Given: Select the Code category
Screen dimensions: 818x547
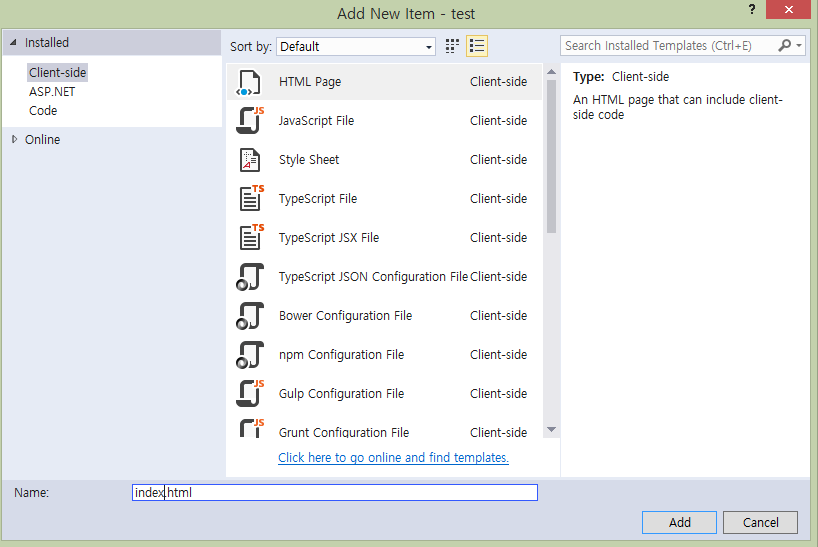Looking at the screenshot, I should (x=43, y=111).
